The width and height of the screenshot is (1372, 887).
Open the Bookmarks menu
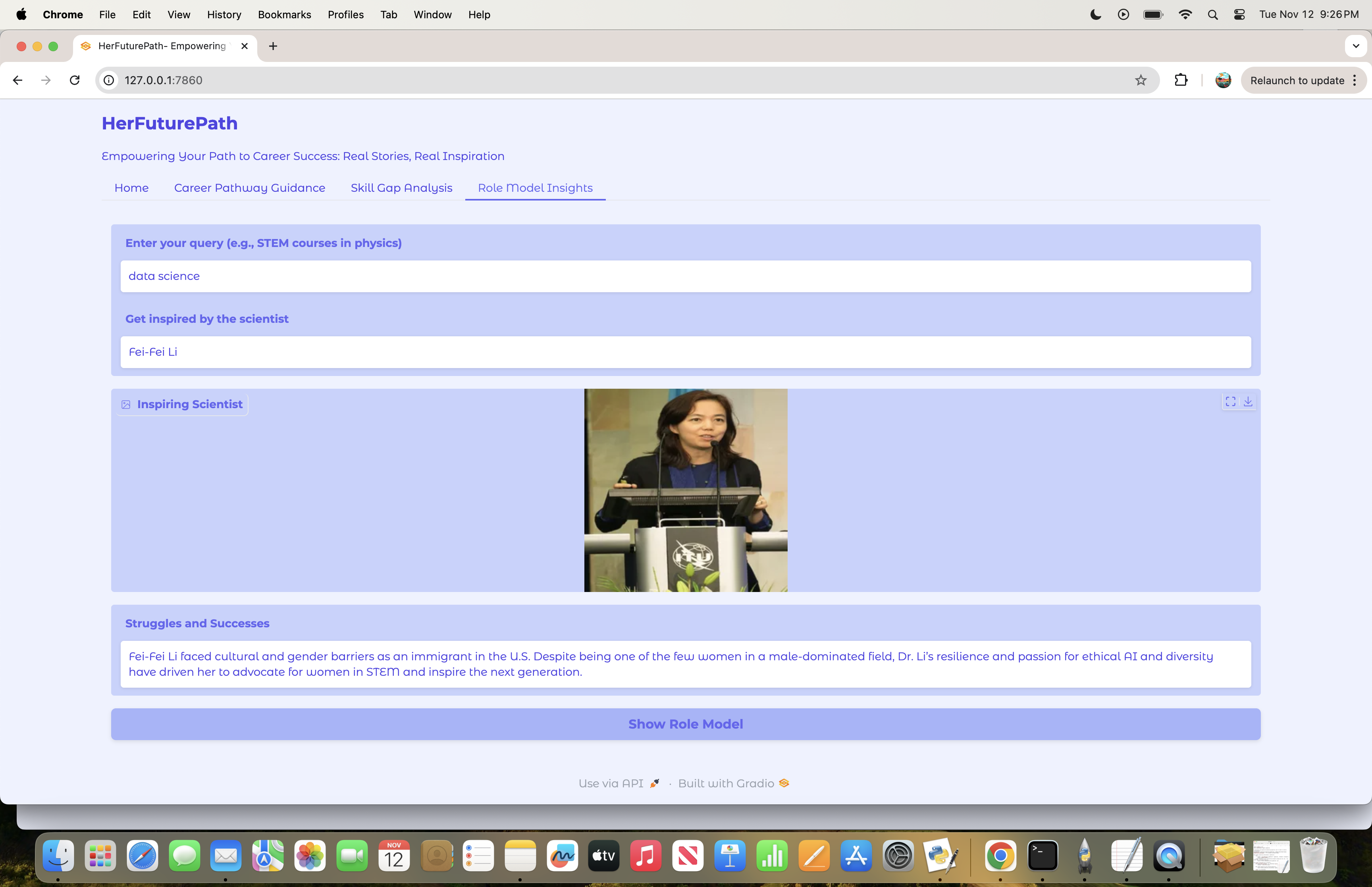pyautogui.click(x=284, y=14)
